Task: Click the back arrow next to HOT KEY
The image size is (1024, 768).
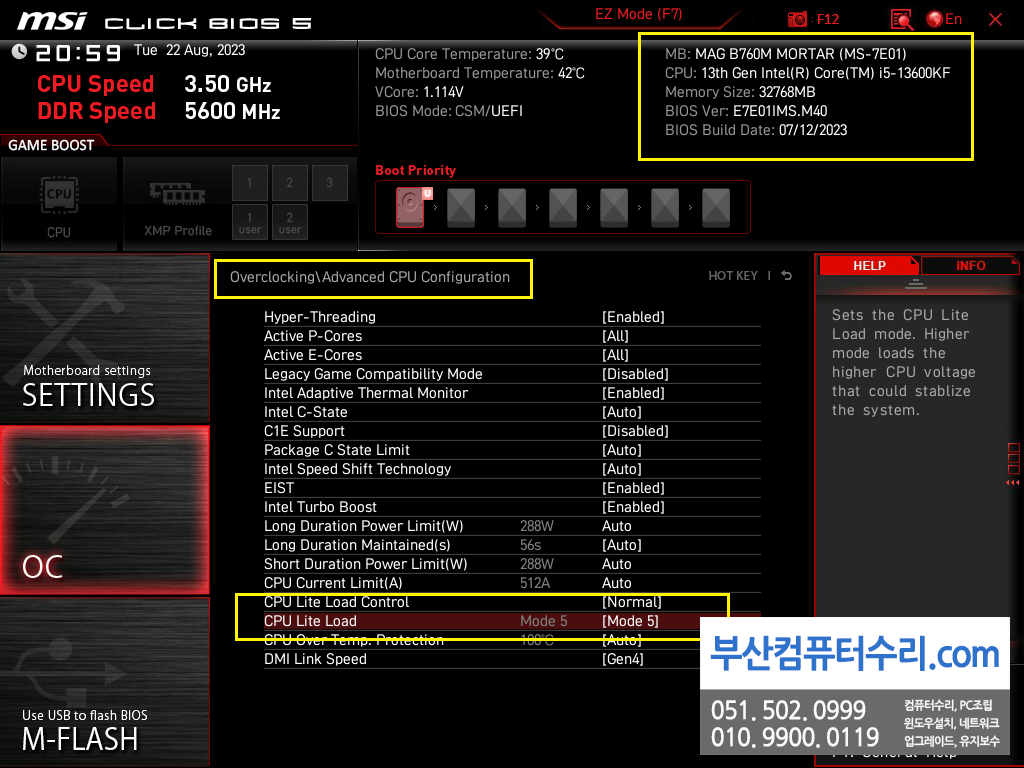Action: 787,276
